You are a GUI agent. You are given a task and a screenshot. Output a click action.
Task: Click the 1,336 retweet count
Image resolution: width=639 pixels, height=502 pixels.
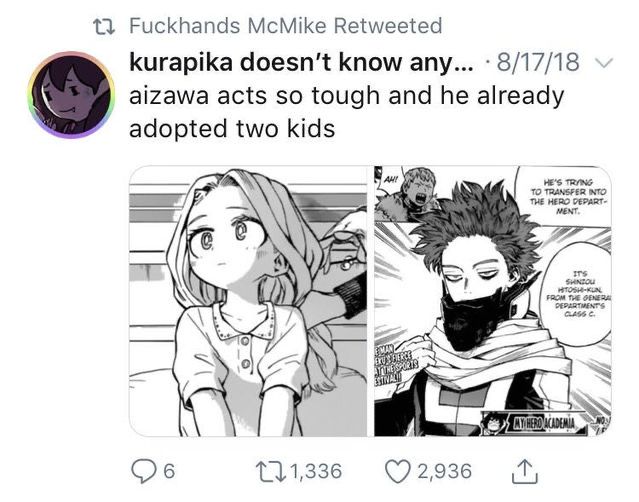(x=316, y=471)
